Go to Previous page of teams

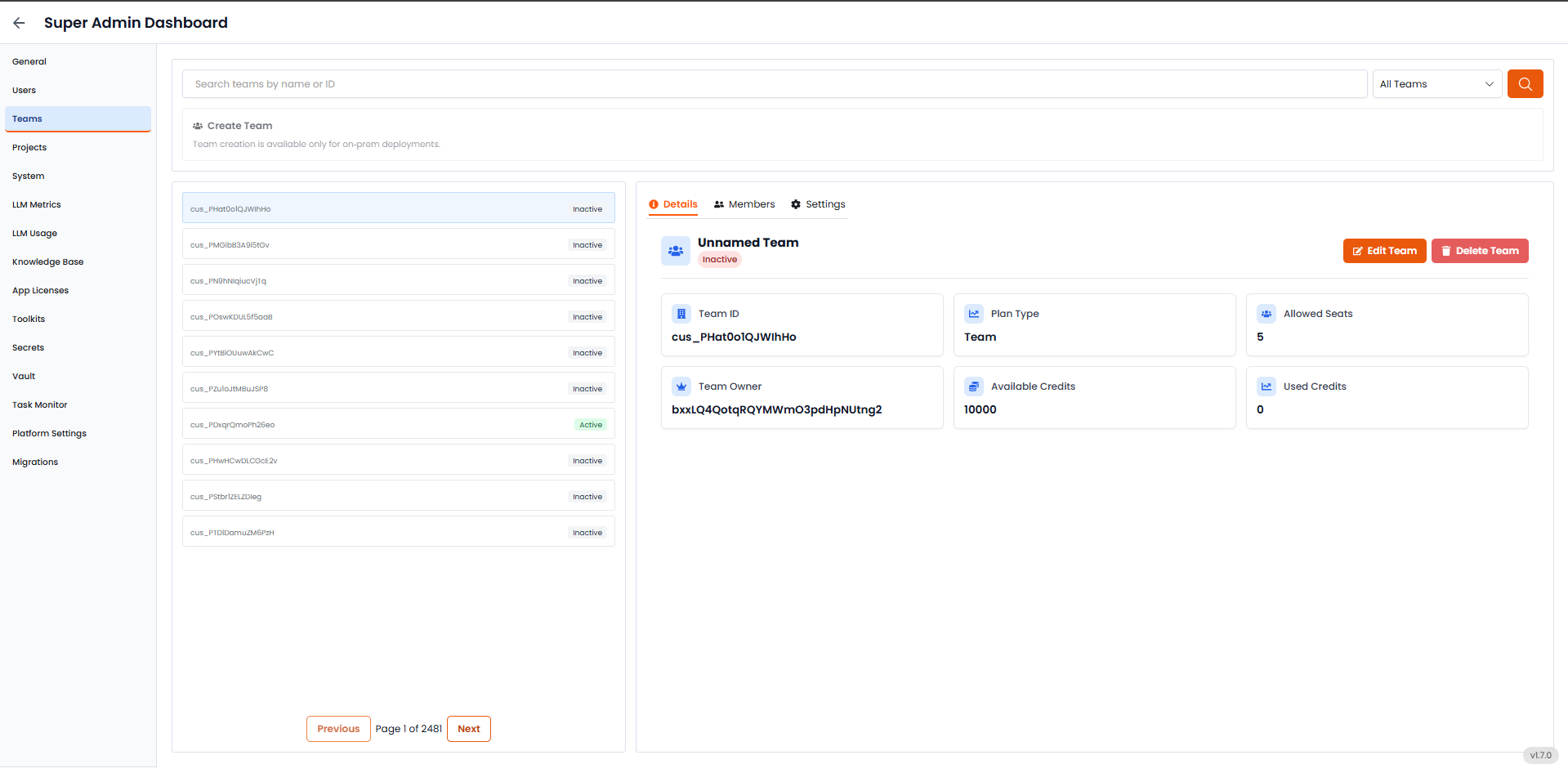(338, 729)
